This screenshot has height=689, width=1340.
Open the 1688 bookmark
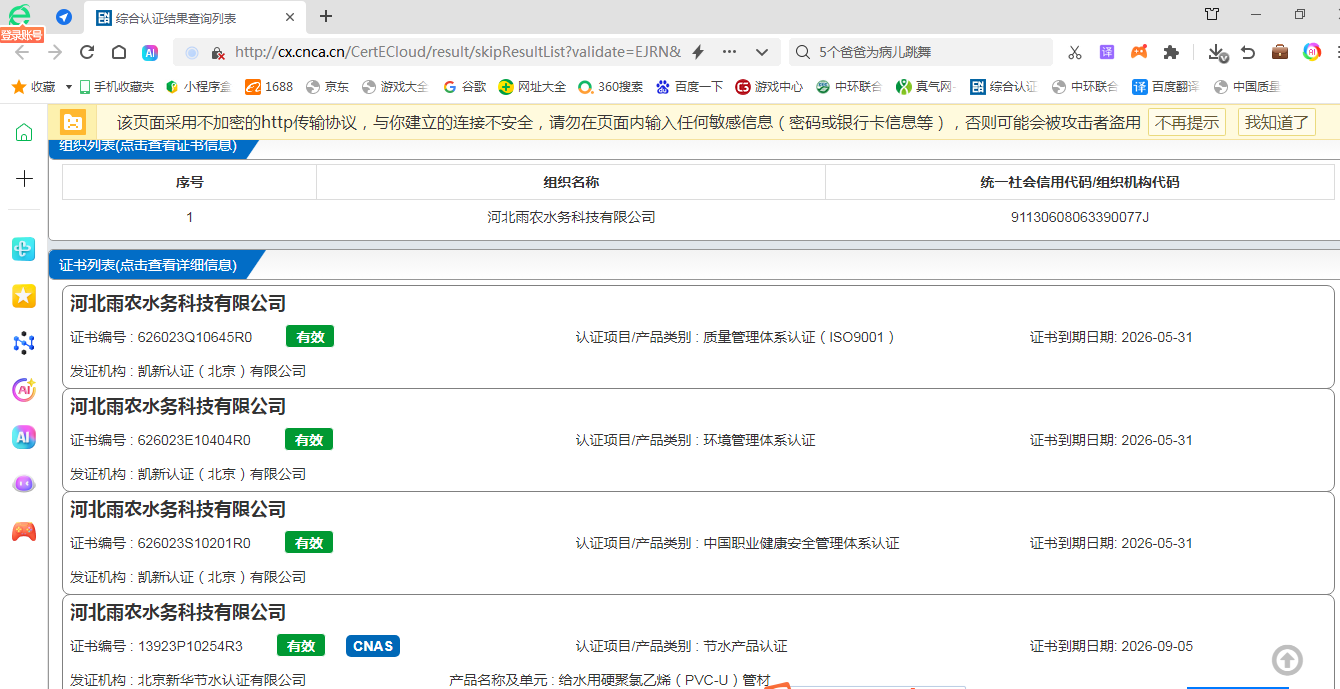(x=269, y=87)
